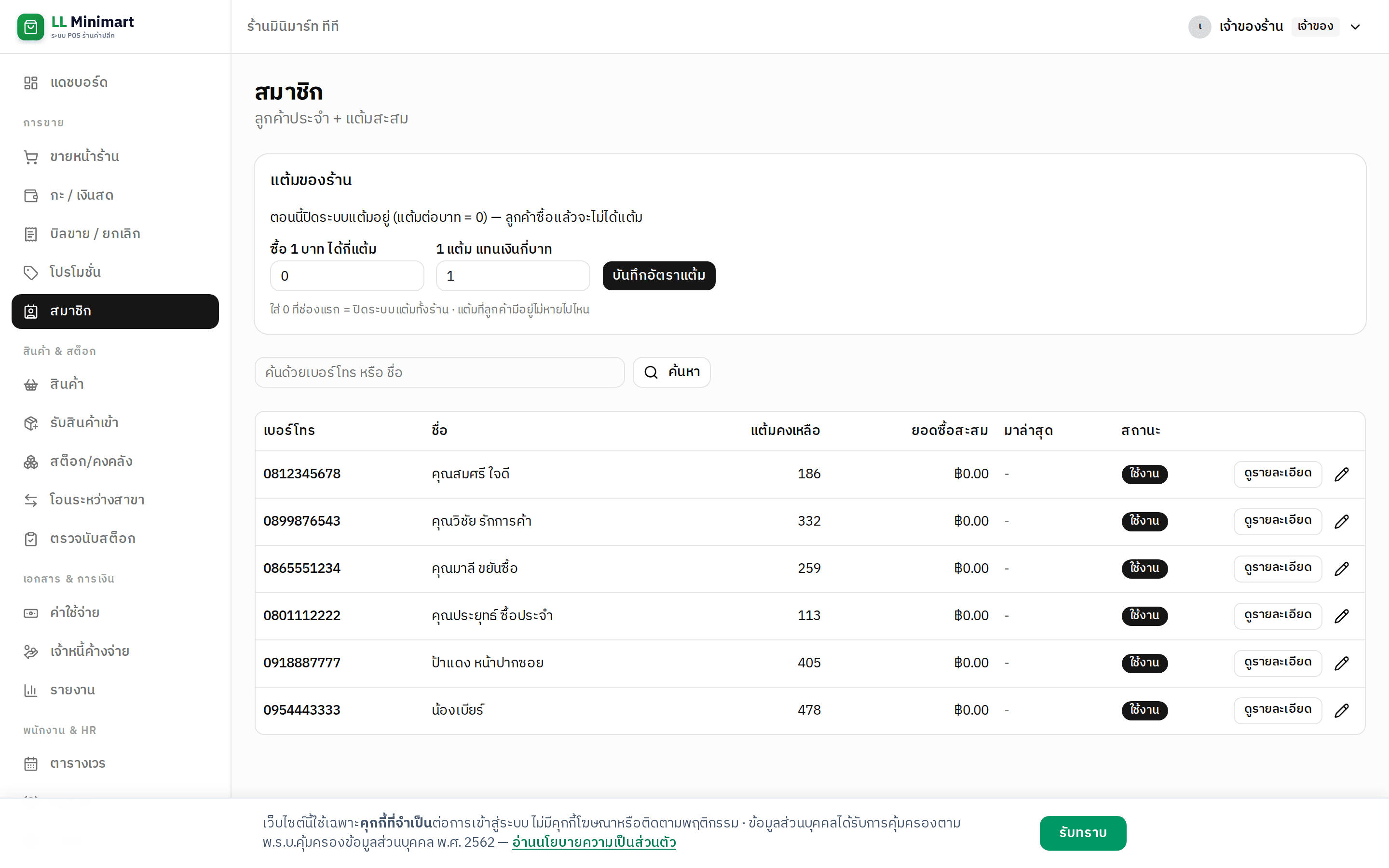This screenshot has width=1389, height=868.
Task: Click the gray user avatar in the header
Action: (1199, 27)
